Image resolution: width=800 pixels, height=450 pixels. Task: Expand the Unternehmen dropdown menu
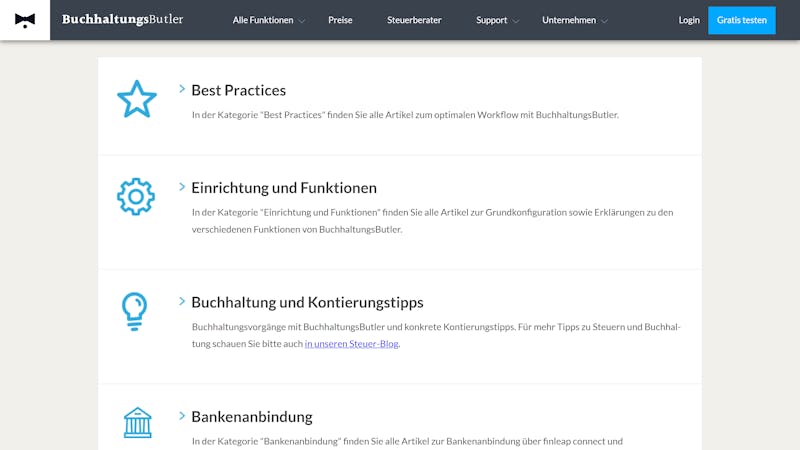click(574, 20)
